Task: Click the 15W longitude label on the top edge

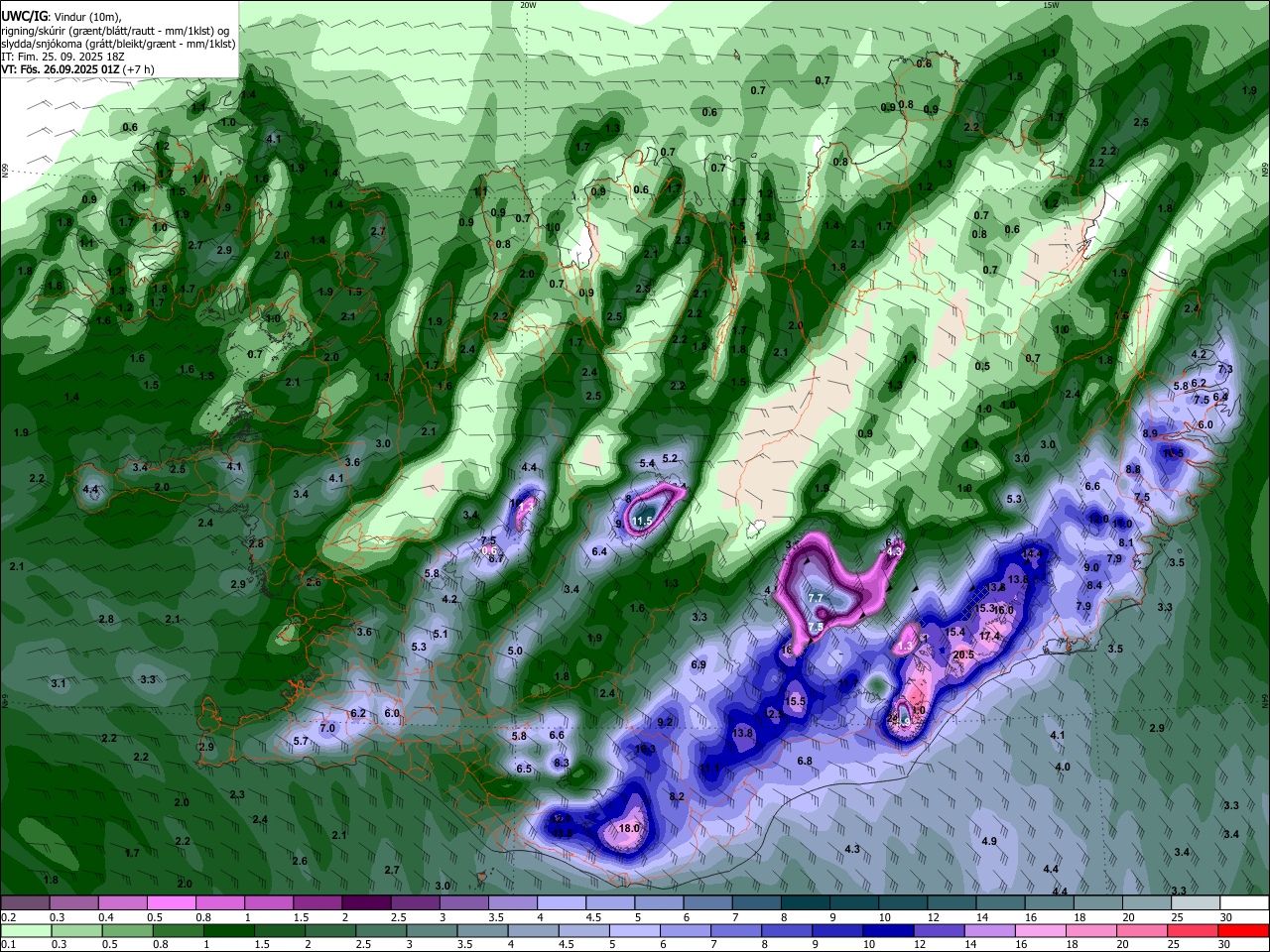Action: pos(1051,5)
